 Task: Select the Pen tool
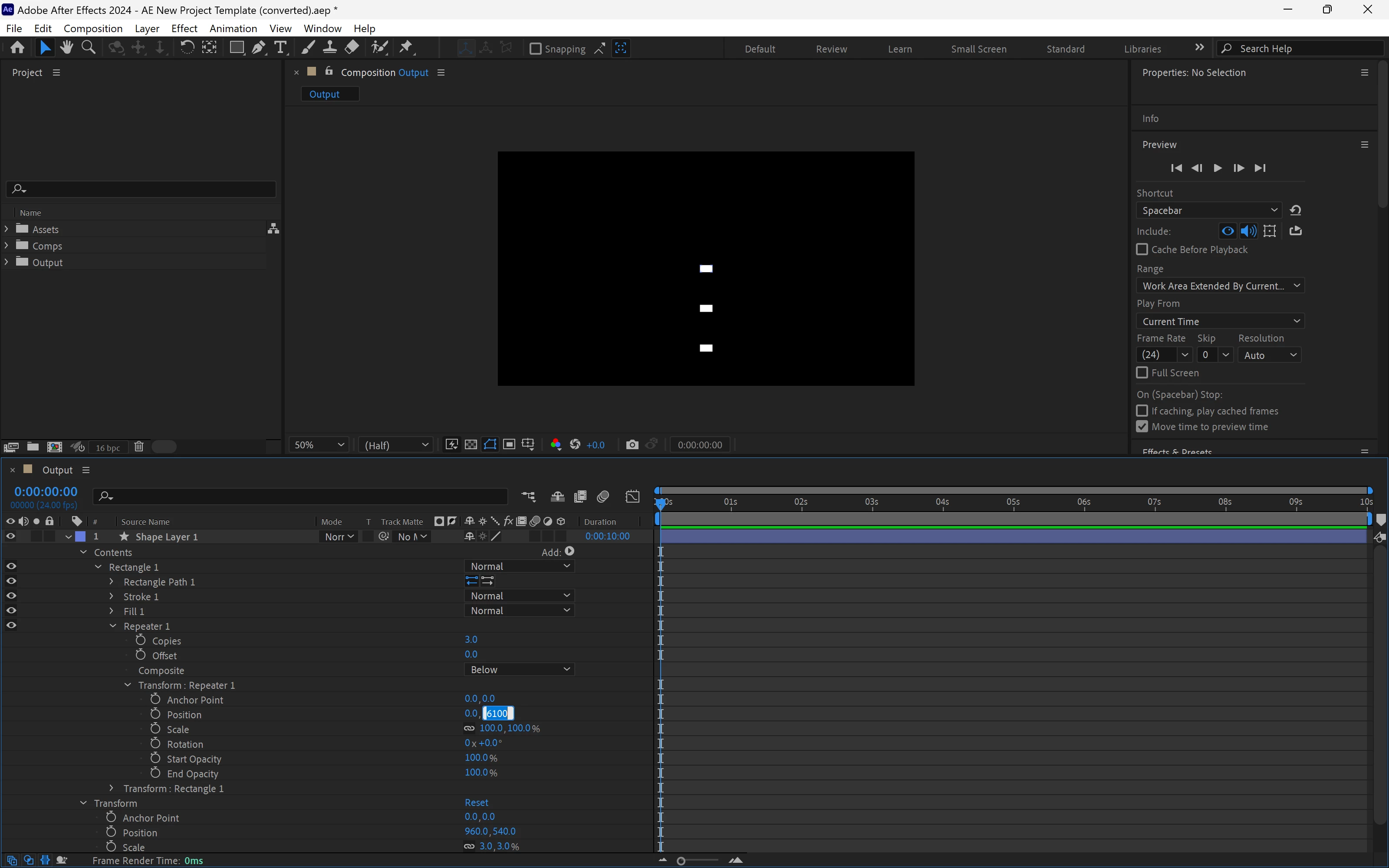[258, 48]
